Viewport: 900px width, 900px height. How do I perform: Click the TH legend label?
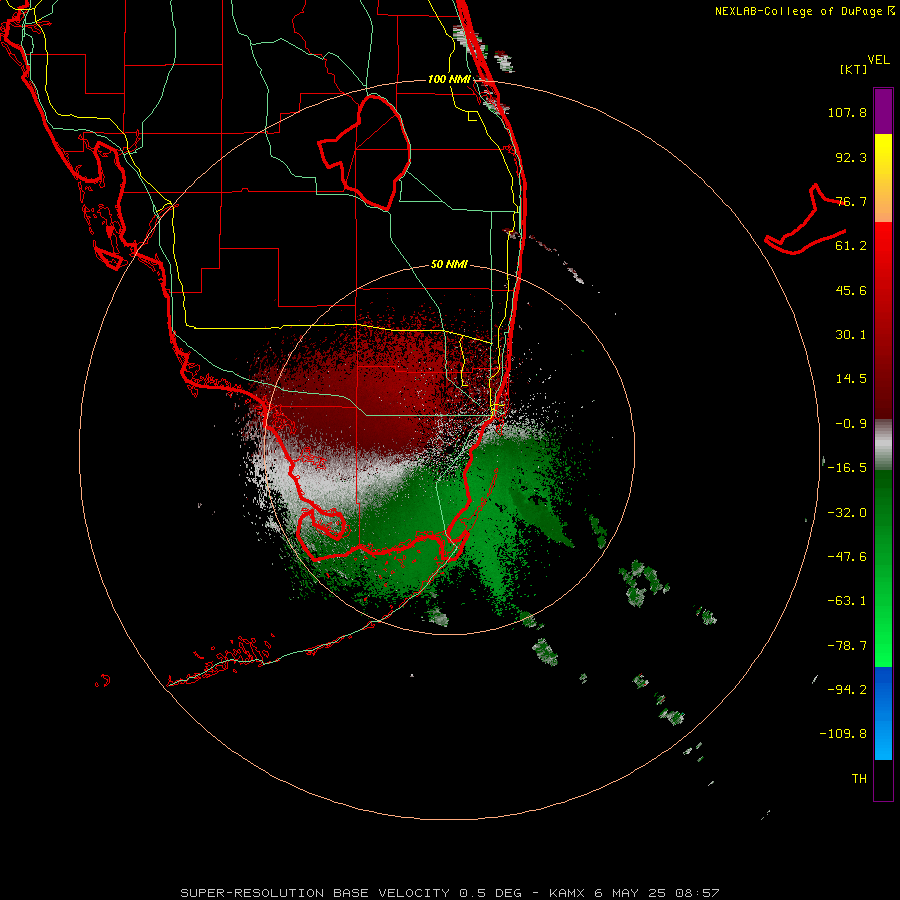click(x=859, y=779)
